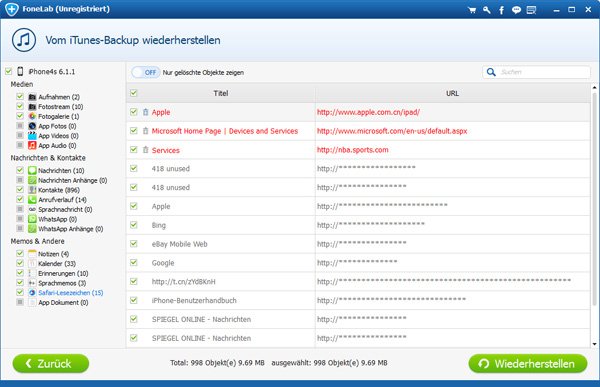Select the Safari-Lesezeichen compass icon
Viewport: 600px width, 387px height.
point(32,292)
